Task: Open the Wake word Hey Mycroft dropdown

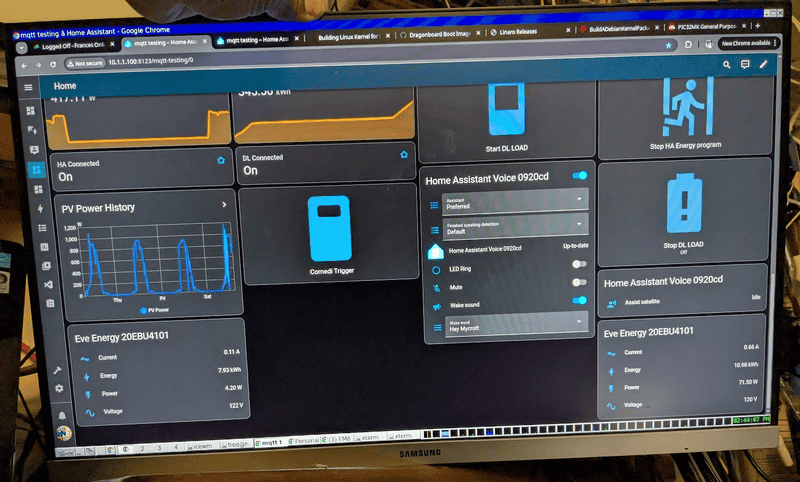Action: [516, 325]
